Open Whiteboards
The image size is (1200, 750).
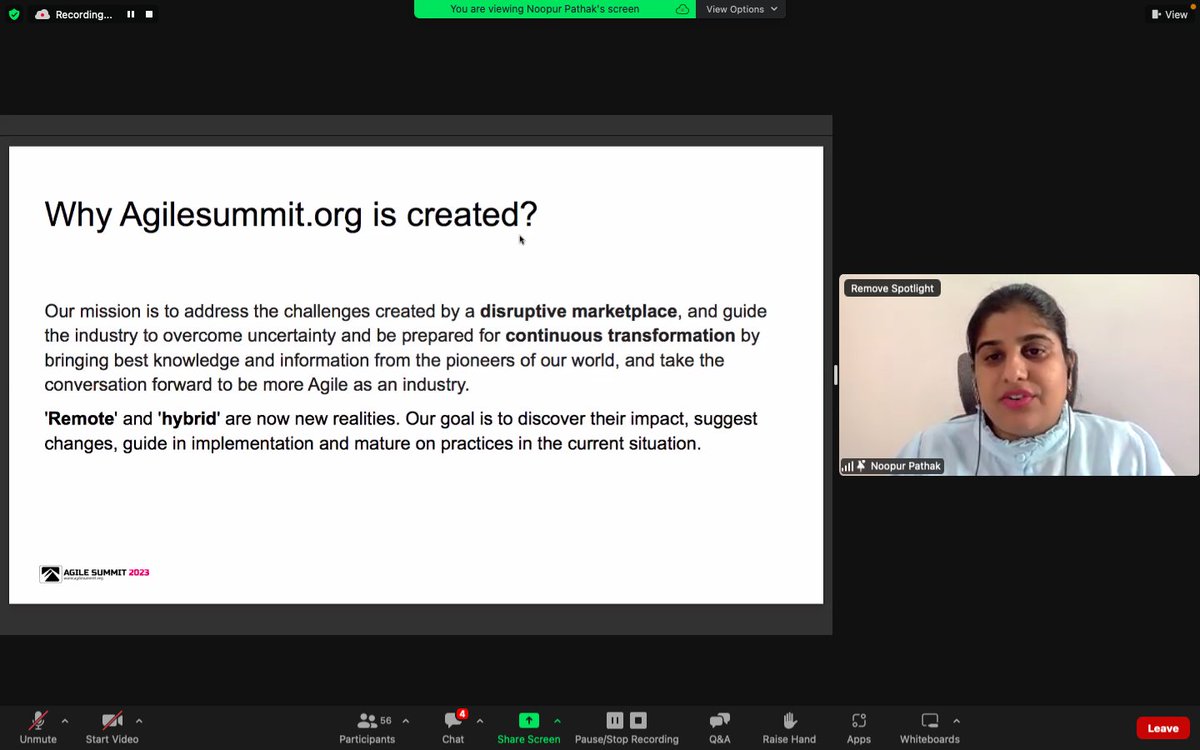tap(930, 727)
